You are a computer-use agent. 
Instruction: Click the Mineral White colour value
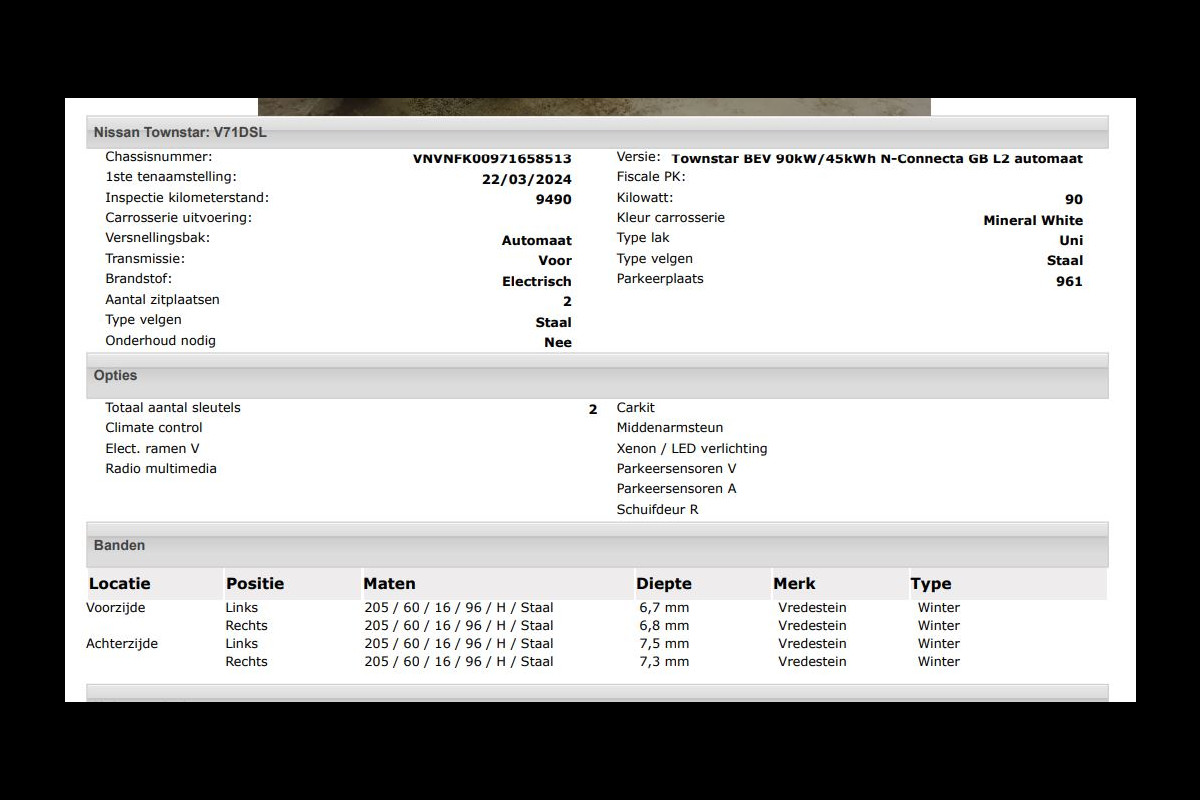pyautogui.click(x=1032, y=220)
